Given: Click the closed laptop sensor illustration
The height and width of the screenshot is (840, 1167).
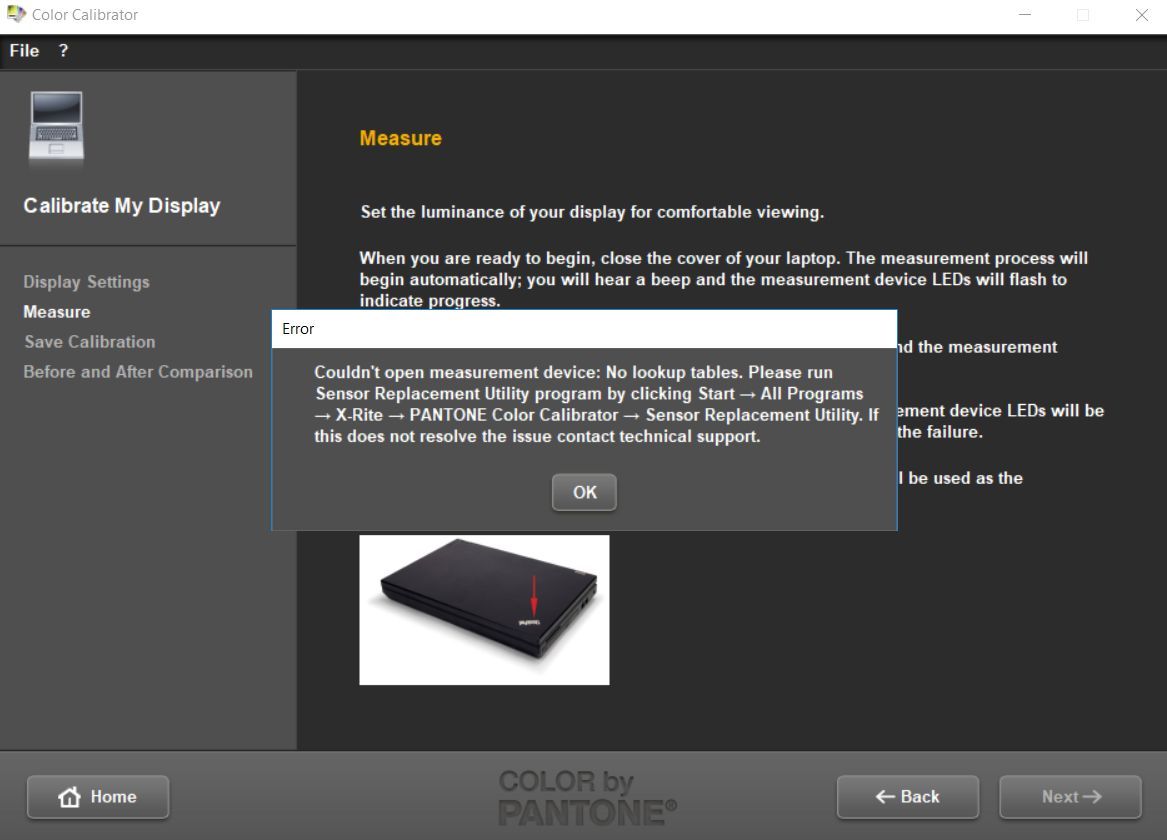Looking at the screenshot, I should [x=485, y=610].
